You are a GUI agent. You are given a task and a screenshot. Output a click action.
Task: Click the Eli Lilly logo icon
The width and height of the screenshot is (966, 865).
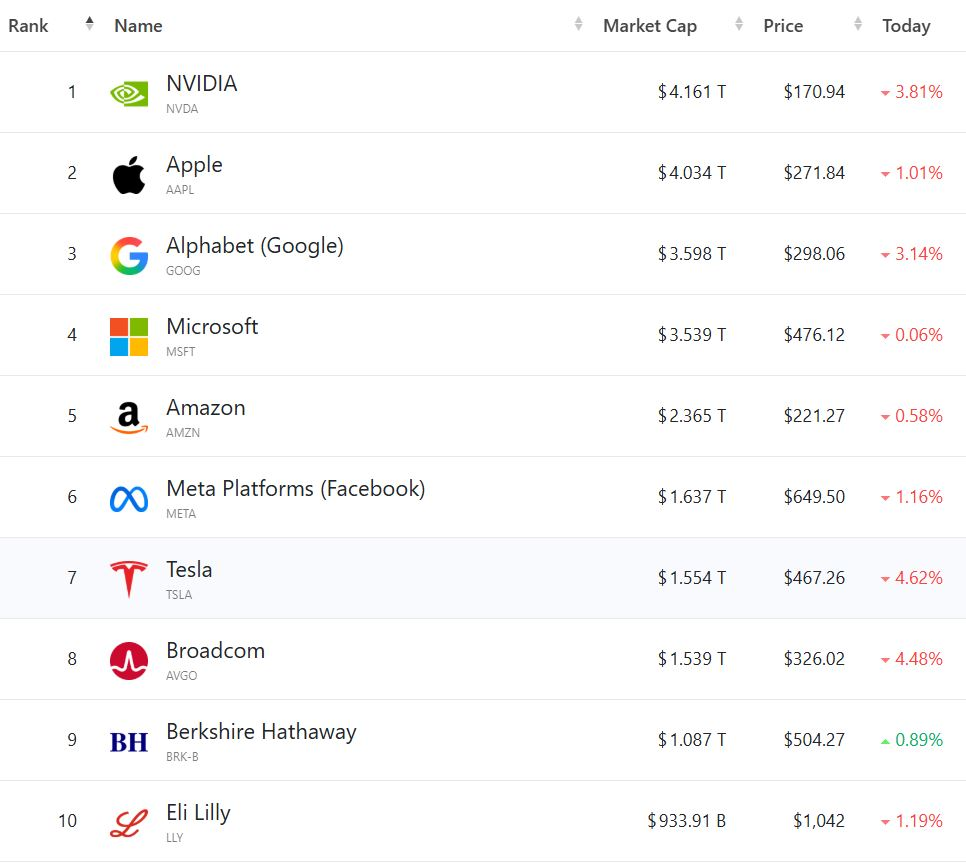pyautogui.click(x=129, y=822)
